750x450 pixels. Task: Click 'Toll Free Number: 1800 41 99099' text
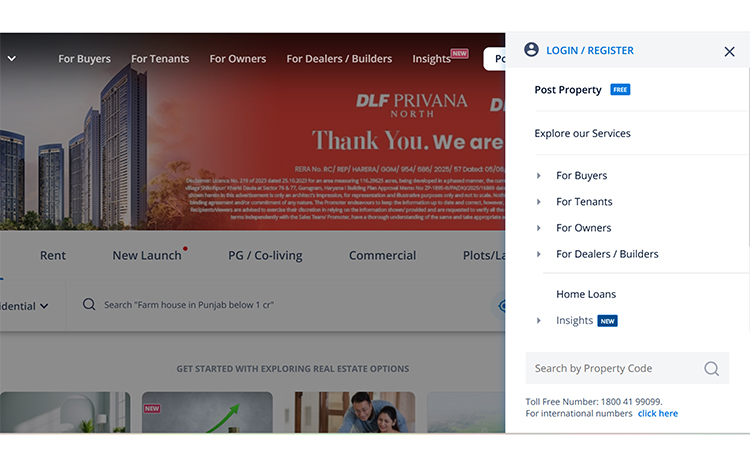(x=594, y=402)
